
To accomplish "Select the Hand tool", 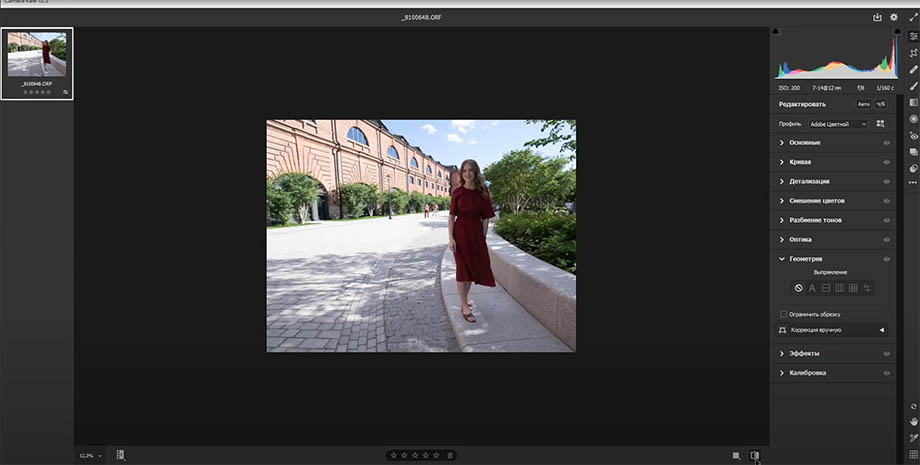I will (x=913, y=421).
